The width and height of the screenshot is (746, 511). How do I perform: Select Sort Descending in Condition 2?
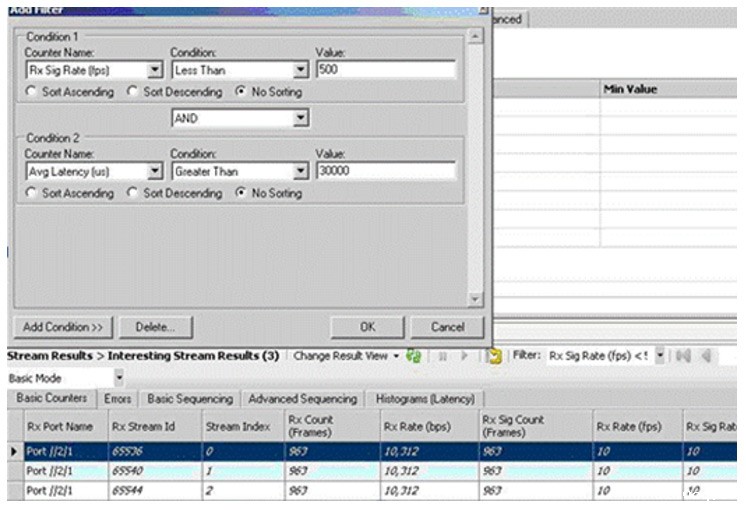(132, 193)
